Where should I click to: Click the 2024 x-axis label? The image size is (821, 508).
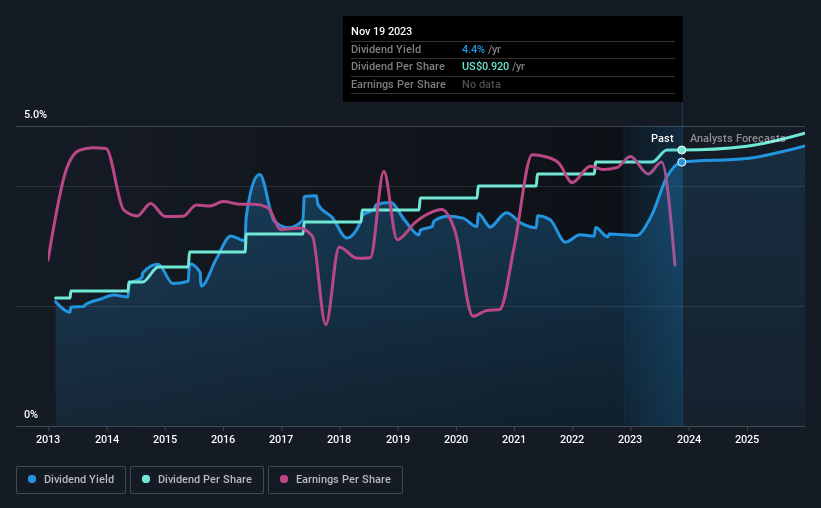click(x=689, y=439)
